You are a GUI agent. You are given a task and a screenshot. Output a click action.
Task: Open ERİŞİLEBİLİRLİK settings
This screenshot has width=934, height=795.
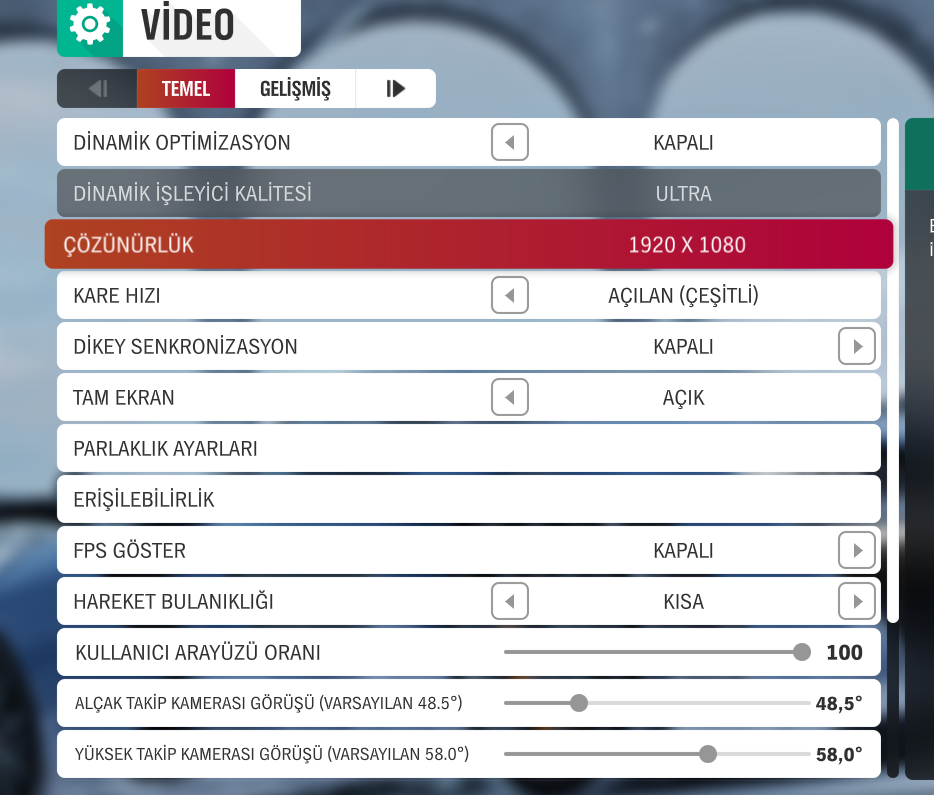pyautogui.click(x=469, y=499)
